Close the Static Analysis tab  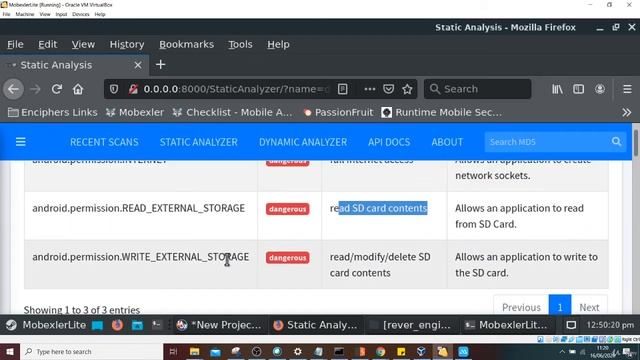pos(138,65)
